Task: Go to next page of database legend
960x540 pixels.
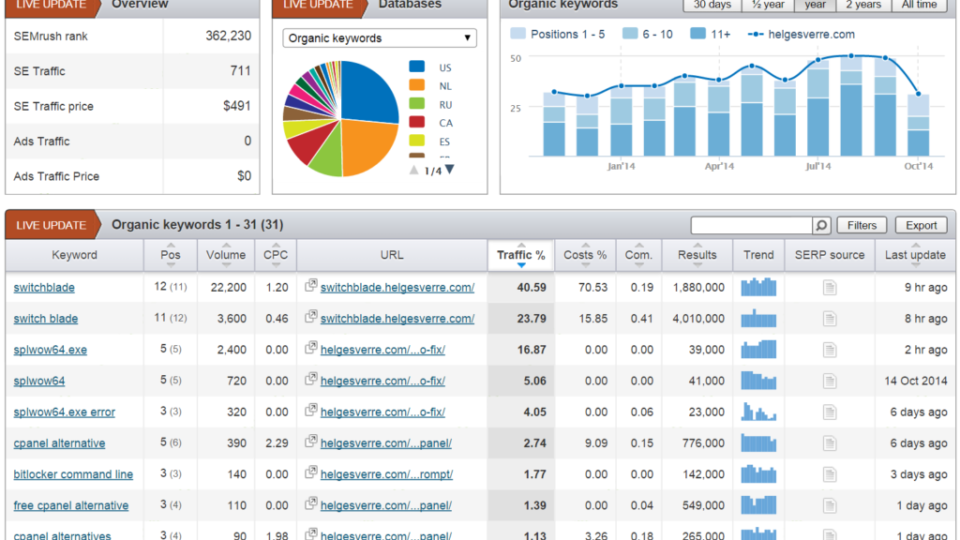Action: click(x=450, y=170)
